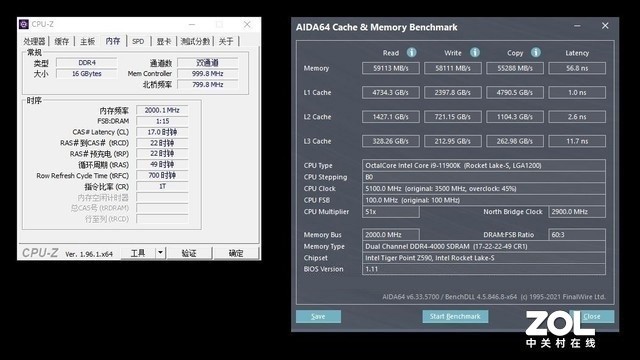Click the DDR4 type value in CPU-Z

click(87, 62)
